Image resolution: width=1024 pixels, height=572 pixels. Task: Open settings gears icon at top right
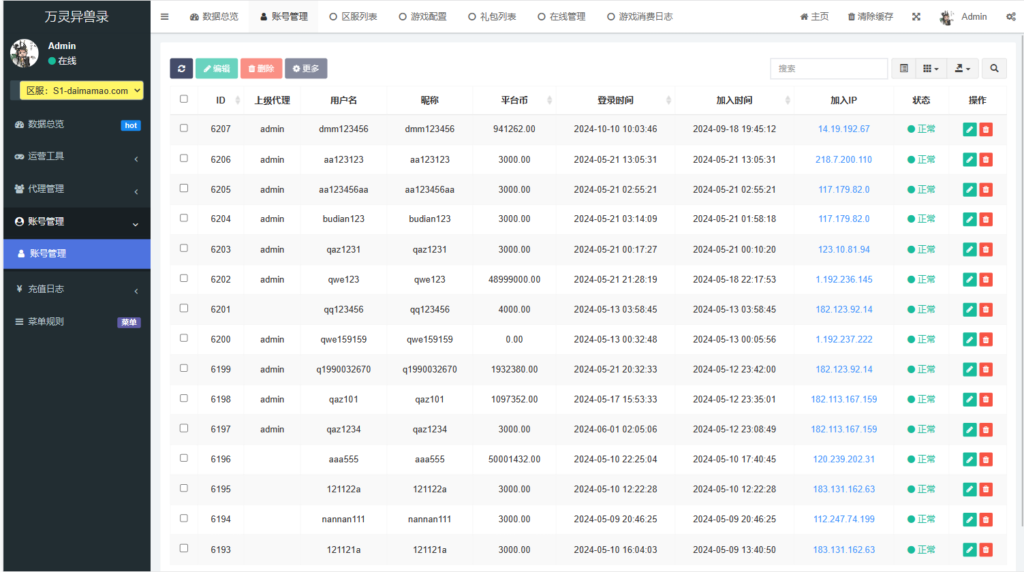pos(1011,17)
